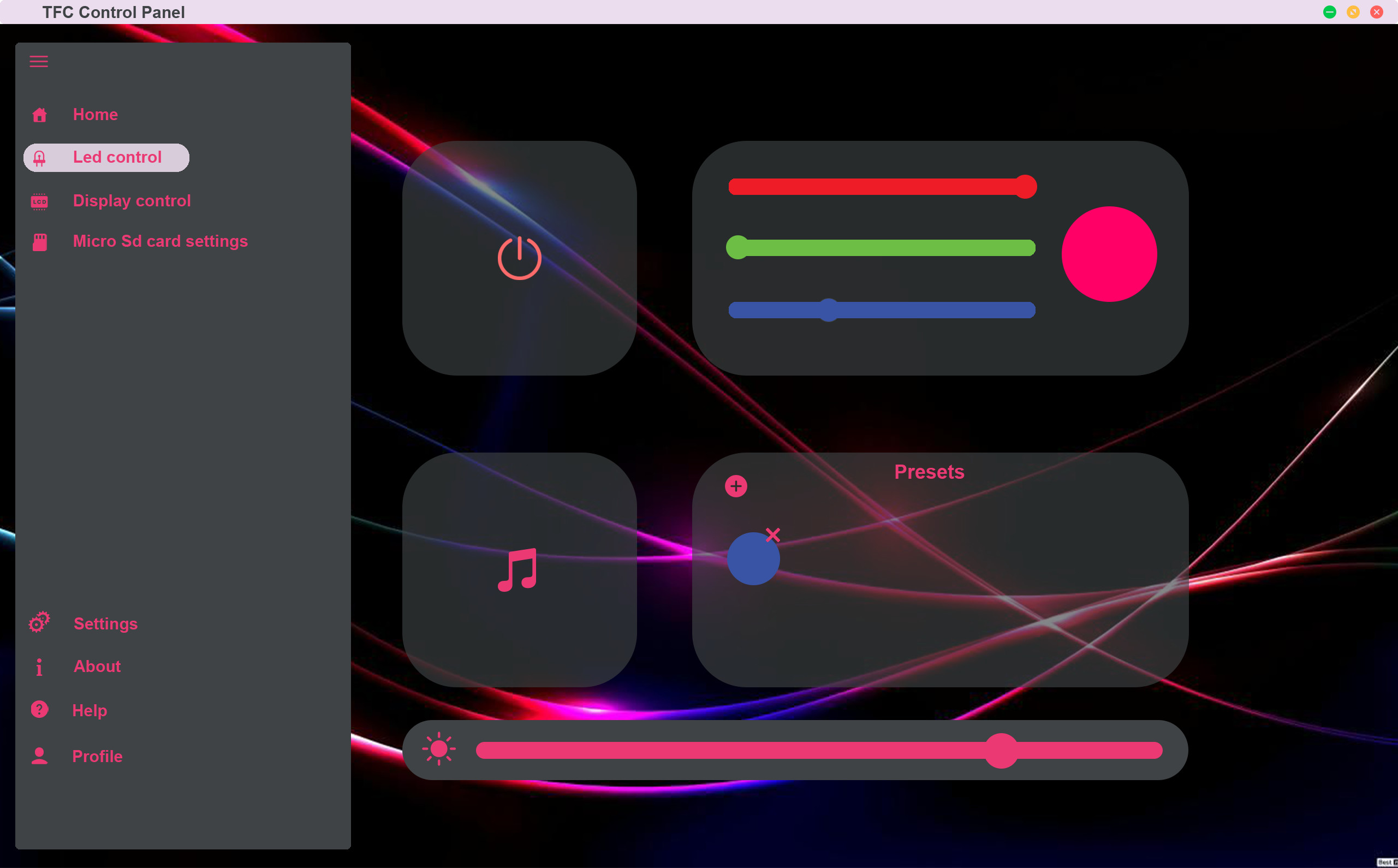The image size is (1398, 868).
Task: Toggle music sync mode with note icon
Action: click(x=518, y=569)
